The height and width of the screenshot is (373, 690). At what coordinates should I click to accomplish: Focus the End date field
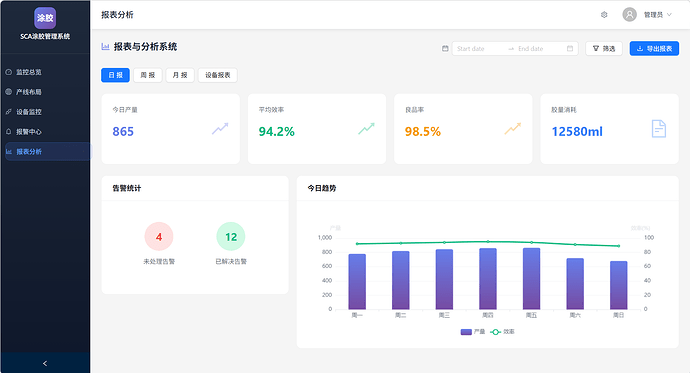coord(540,48)
